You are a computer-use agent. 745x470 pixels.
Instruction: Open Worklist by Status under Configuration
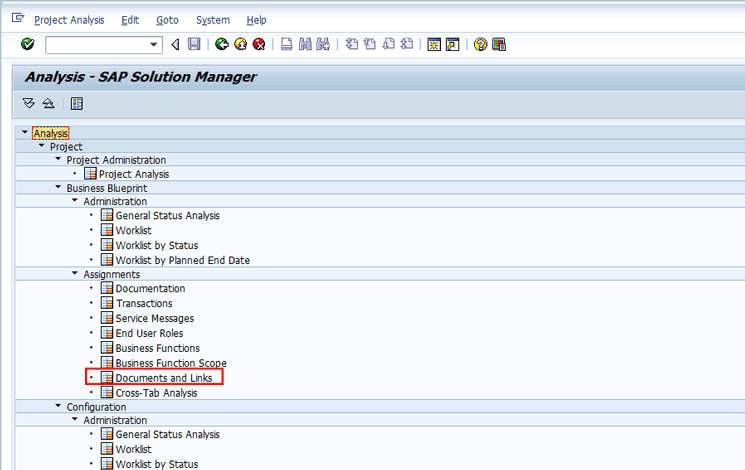coord(157,464)
